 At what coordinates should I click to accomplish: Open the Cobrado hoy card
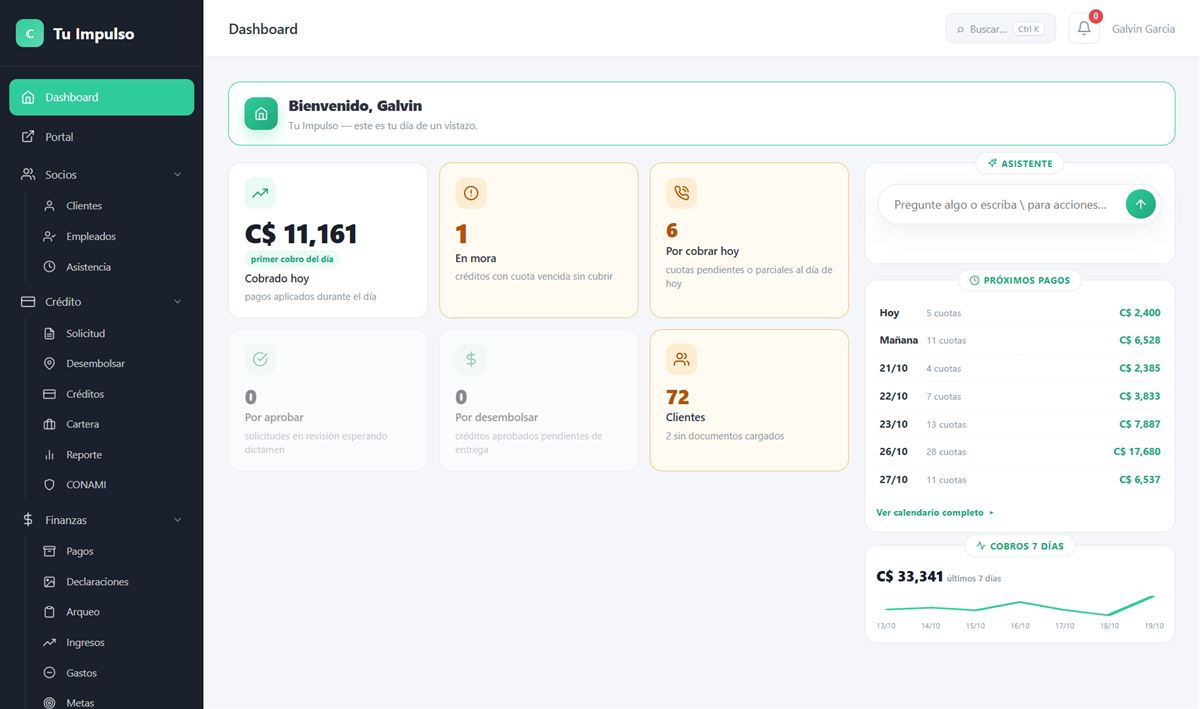coord(328,241)
